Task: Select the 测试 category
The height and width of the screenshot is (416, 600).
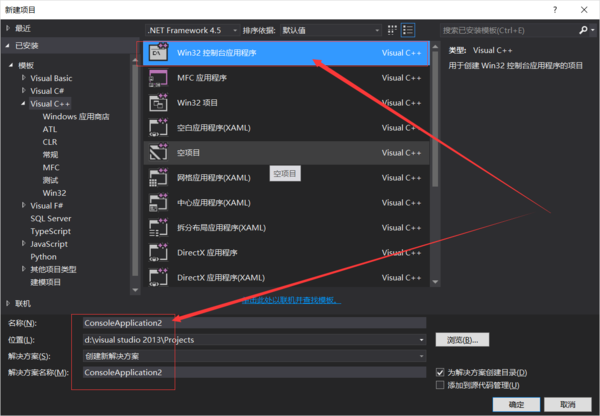Action: pos(50,180)
